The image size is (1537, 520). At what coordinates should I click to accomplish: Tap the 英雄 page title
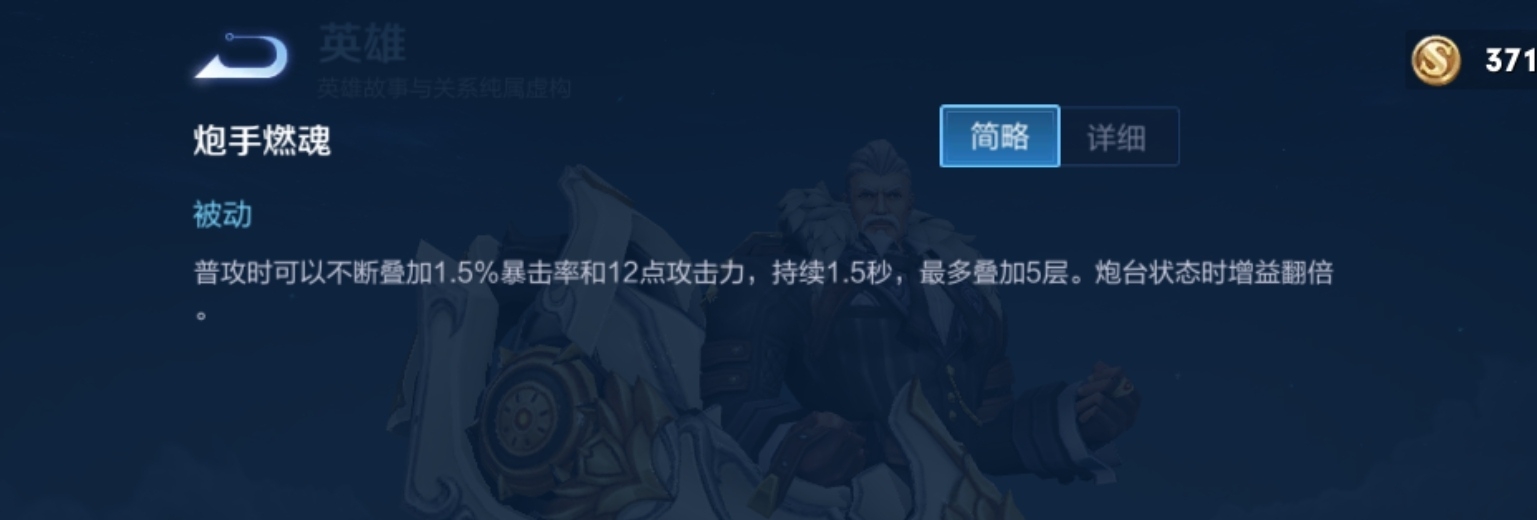point(362,44)
